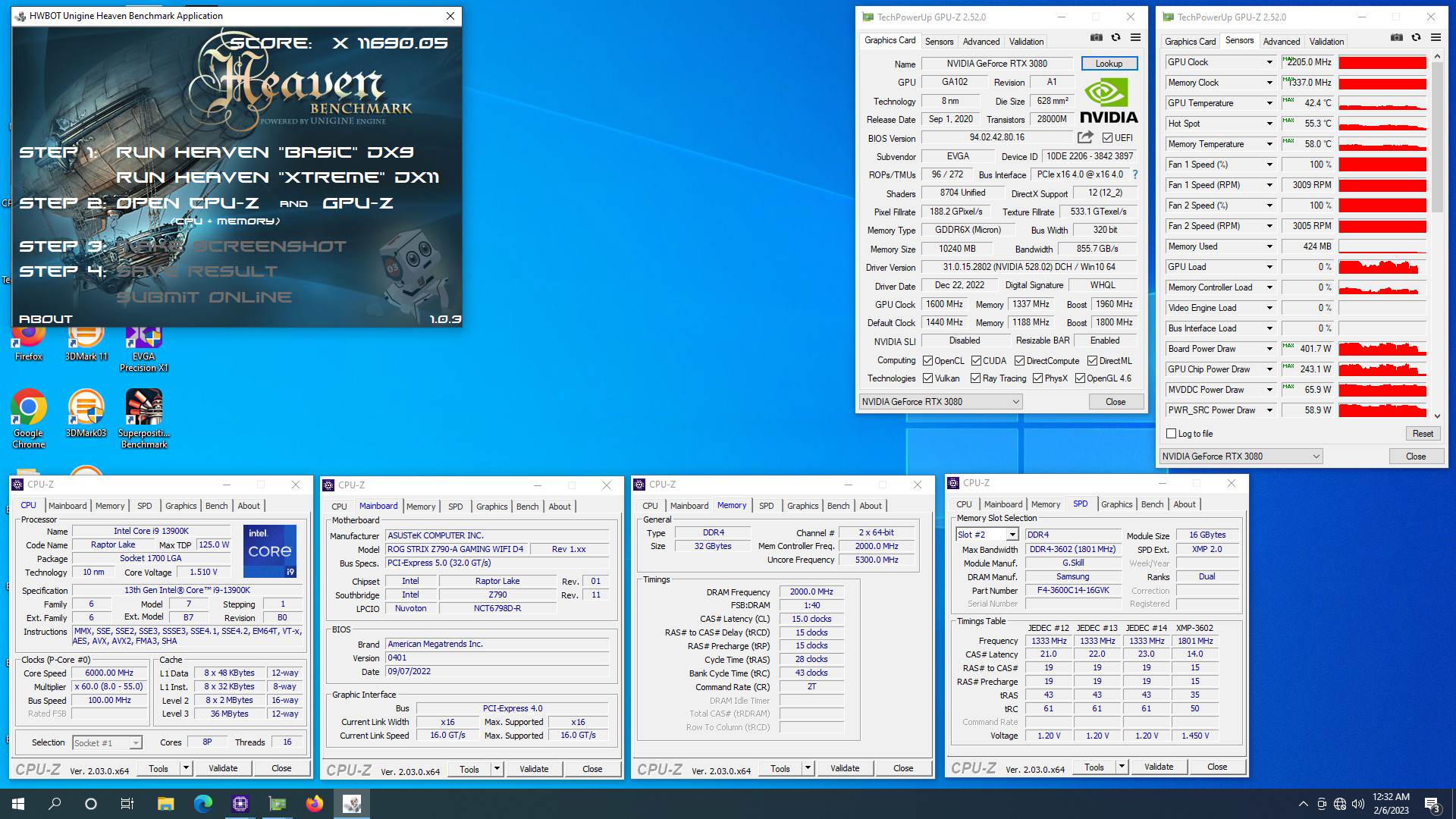Toggle the Vulkan checkbox
This screenshot has height=819, width=1456.
tap(927, 378)
